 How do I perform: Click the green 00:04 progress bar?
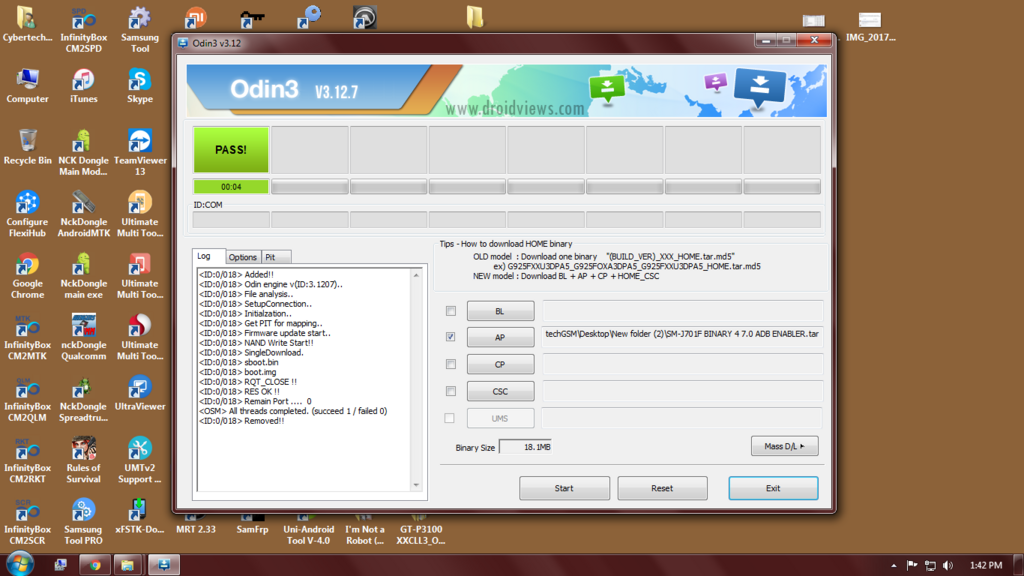pyautogui.click(x=231, y=187)
